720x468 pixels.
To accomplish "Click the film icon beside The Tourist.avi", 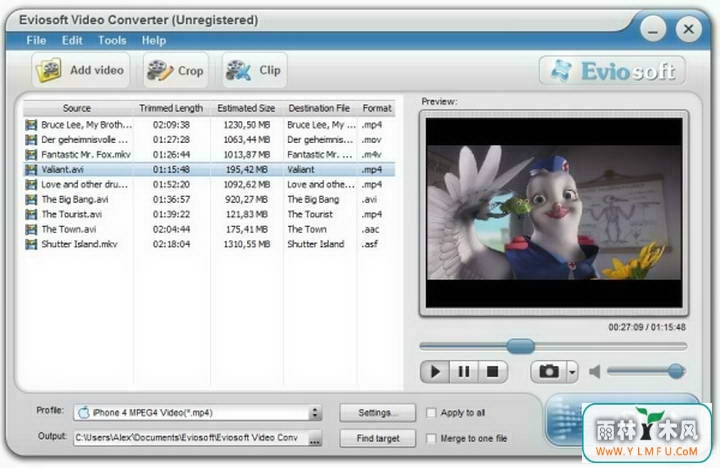I will click(x=31, y=214).
